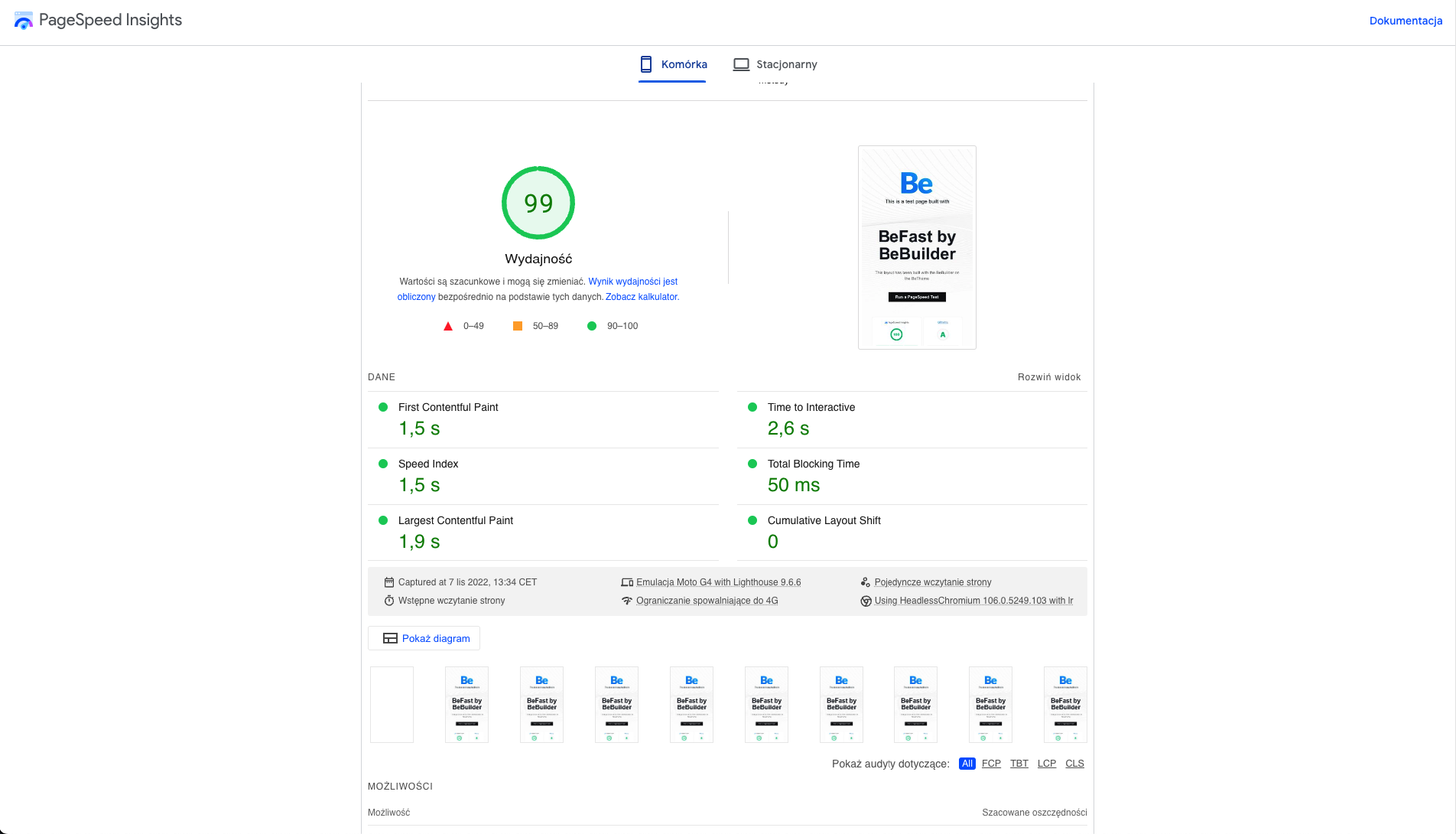Click the treemap icon inside 'Pokaż diagram'
The image size is (1456, 834).
point(390,638)
